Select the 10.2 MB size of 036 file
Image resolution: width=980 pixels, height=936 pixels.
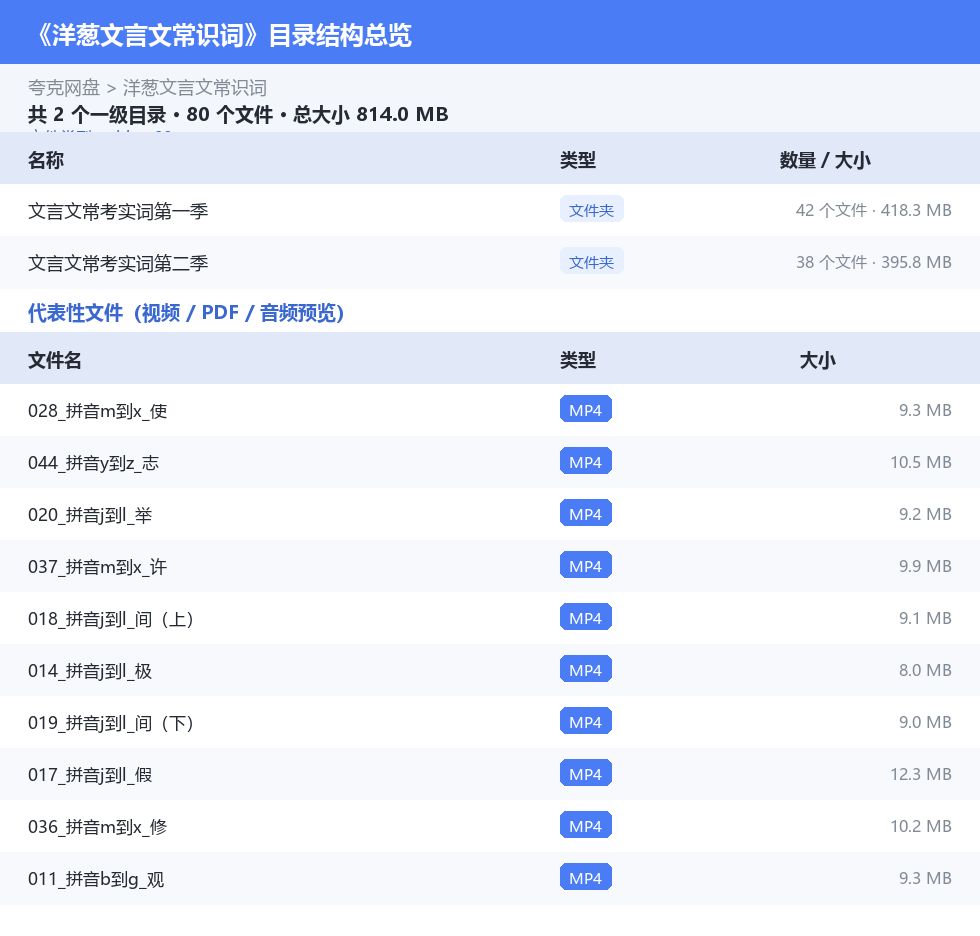coord(921,826)
